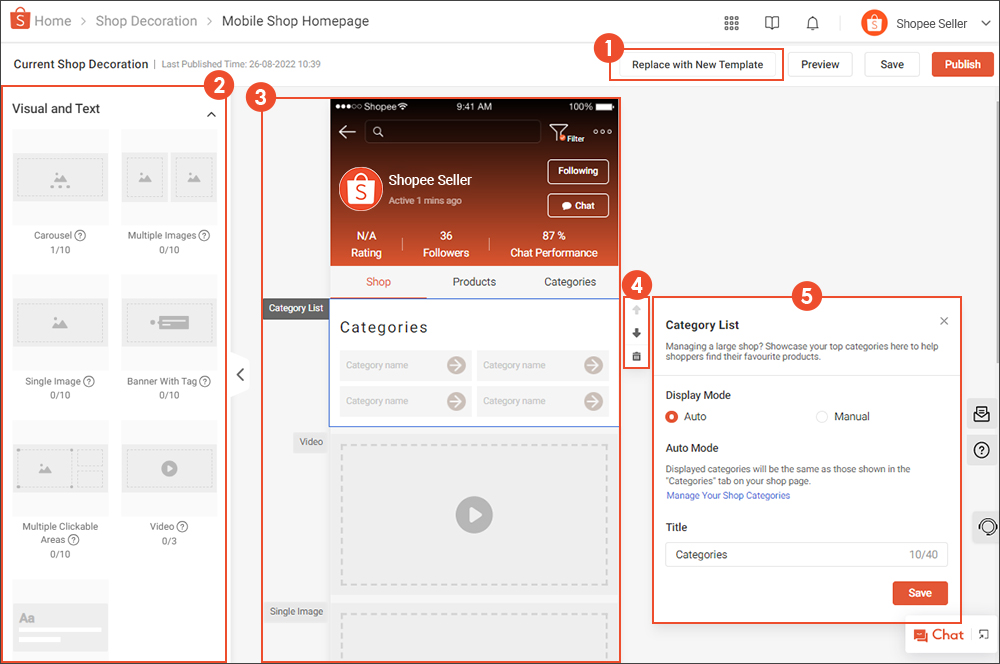The height and width of the screenshot is (664, 1000).
Task: Switch to Manual display mode
Action: click(x=821, y=417)
